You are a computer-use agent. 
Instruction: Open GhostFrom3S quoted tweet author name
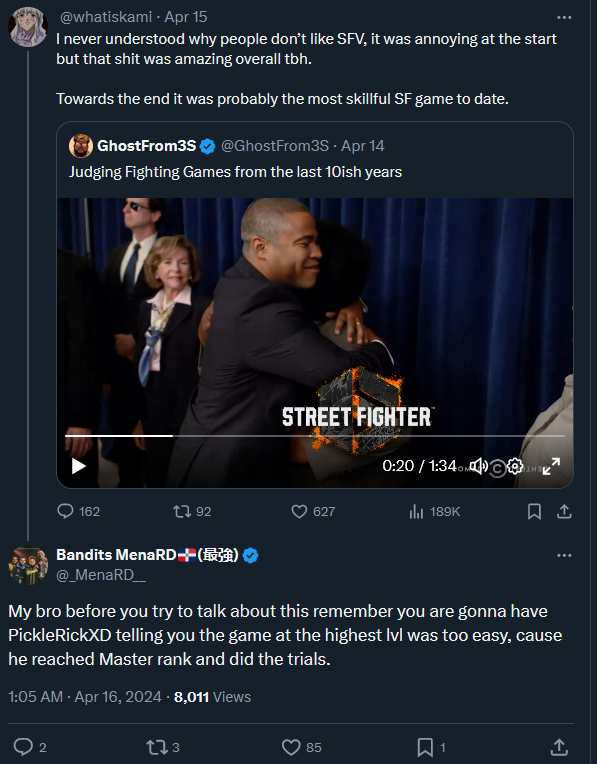pos(146,146)
